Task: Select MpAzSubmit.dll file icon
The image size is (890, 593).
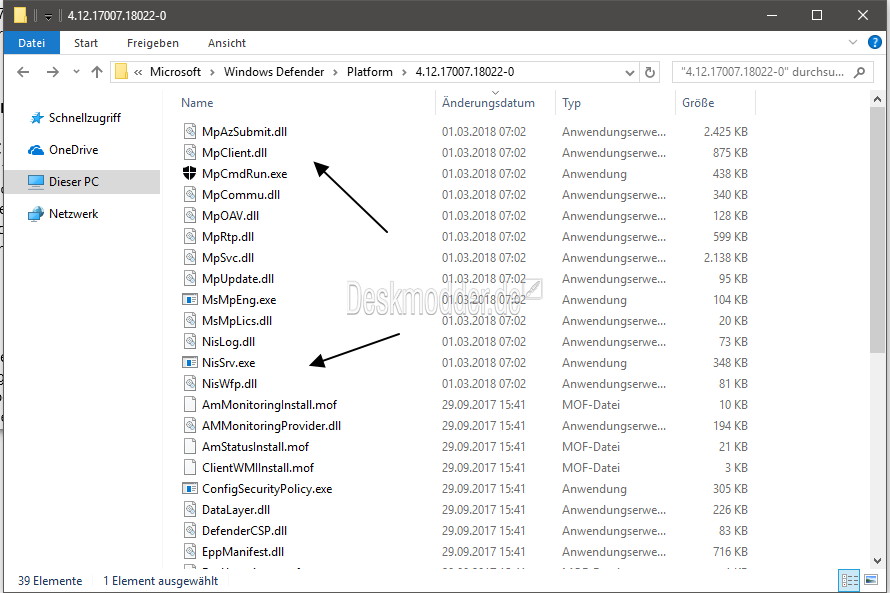Action: pyautogui.click(x=190, y=132)
